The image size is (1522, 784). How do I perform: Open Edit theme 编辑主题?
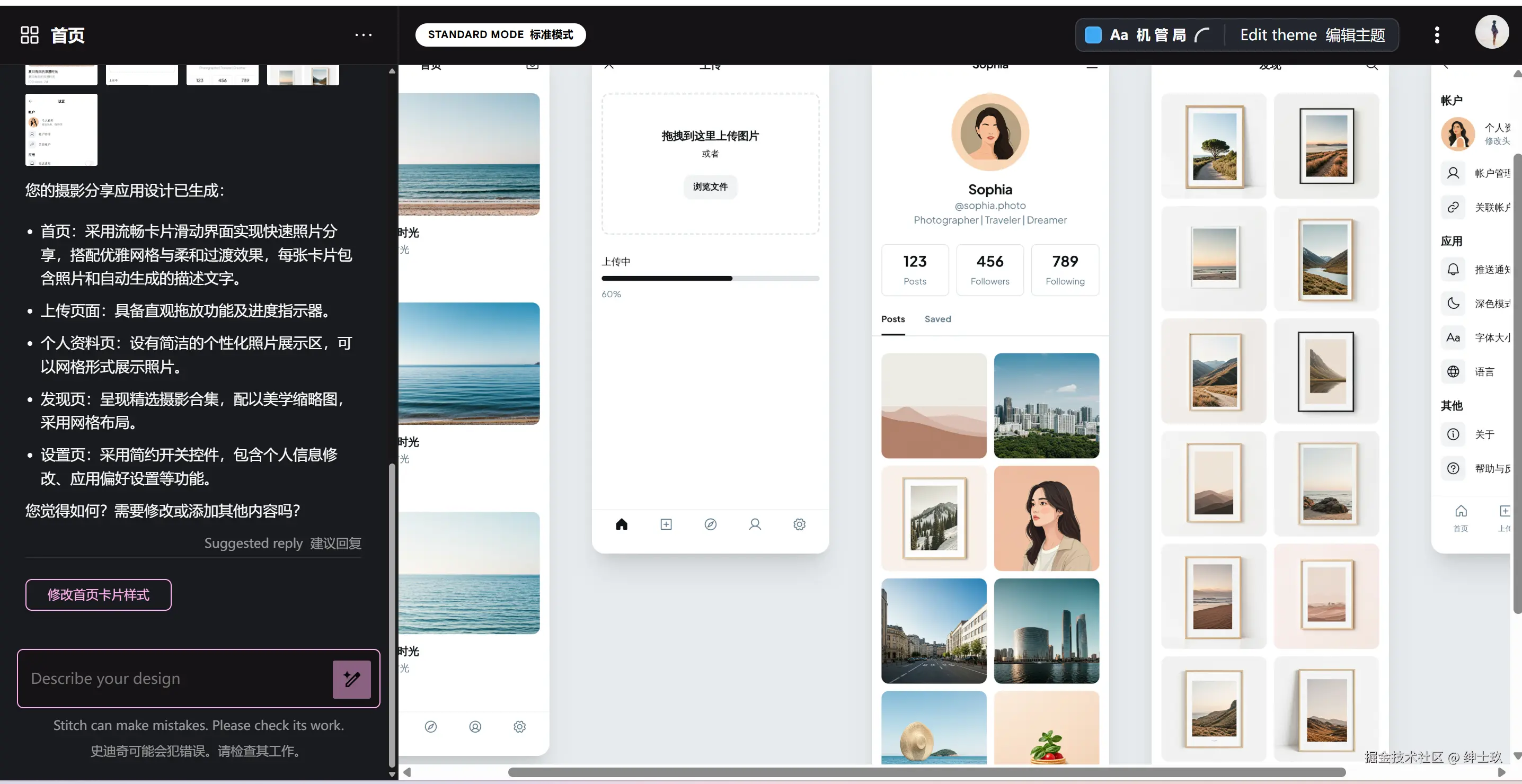[1312, 35]
